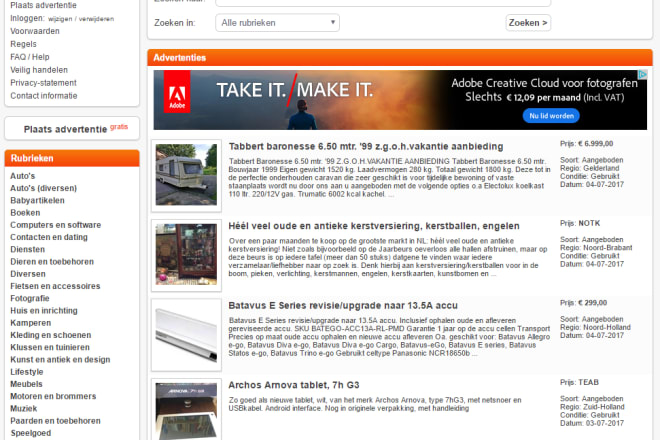Image resolution: width=660 pixels, height=440 pixels.
Task: Click the Regio: Noord-Holland text
Action: tap(595, 327)
